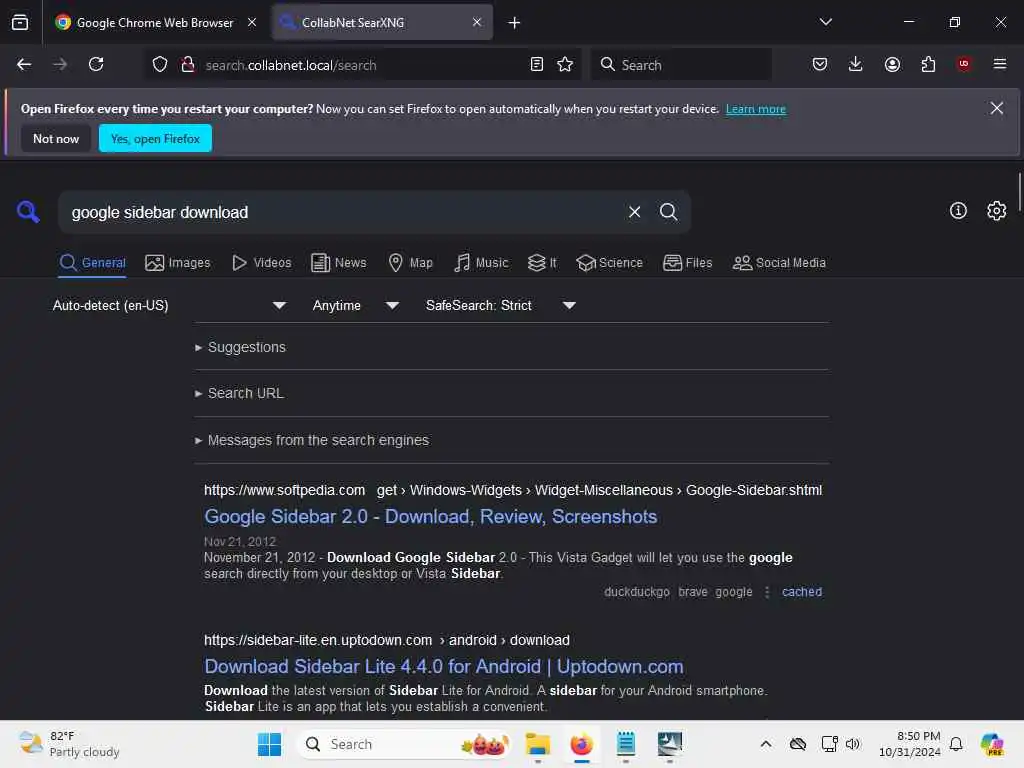Image resolution: width=1024 pixels, height=768 pixels.
Task: Dismiss the Firefox startup notification bar
Action: click(996, 108)
